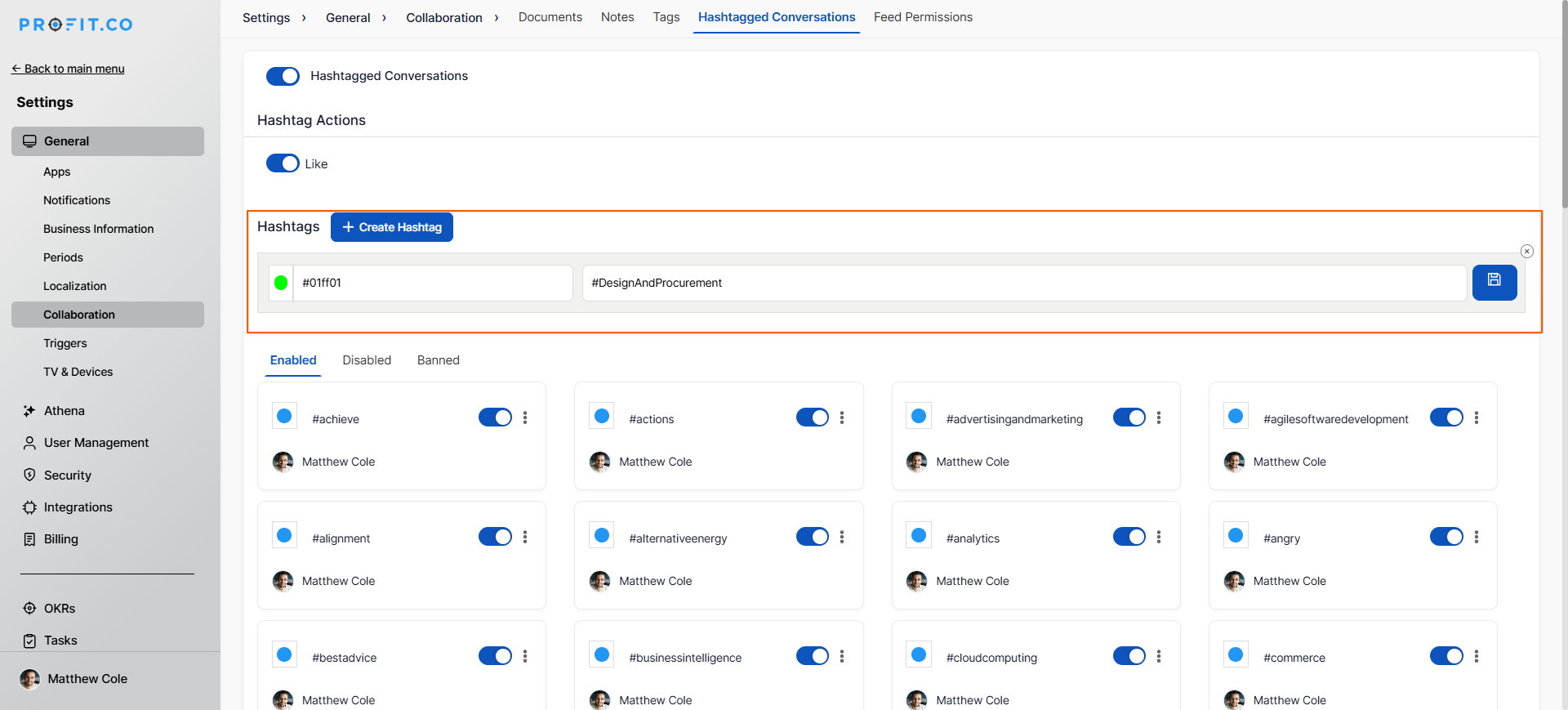1568x710 pixels.
Task: Click the Create Hashtag button
Action: tap(392, 227)
